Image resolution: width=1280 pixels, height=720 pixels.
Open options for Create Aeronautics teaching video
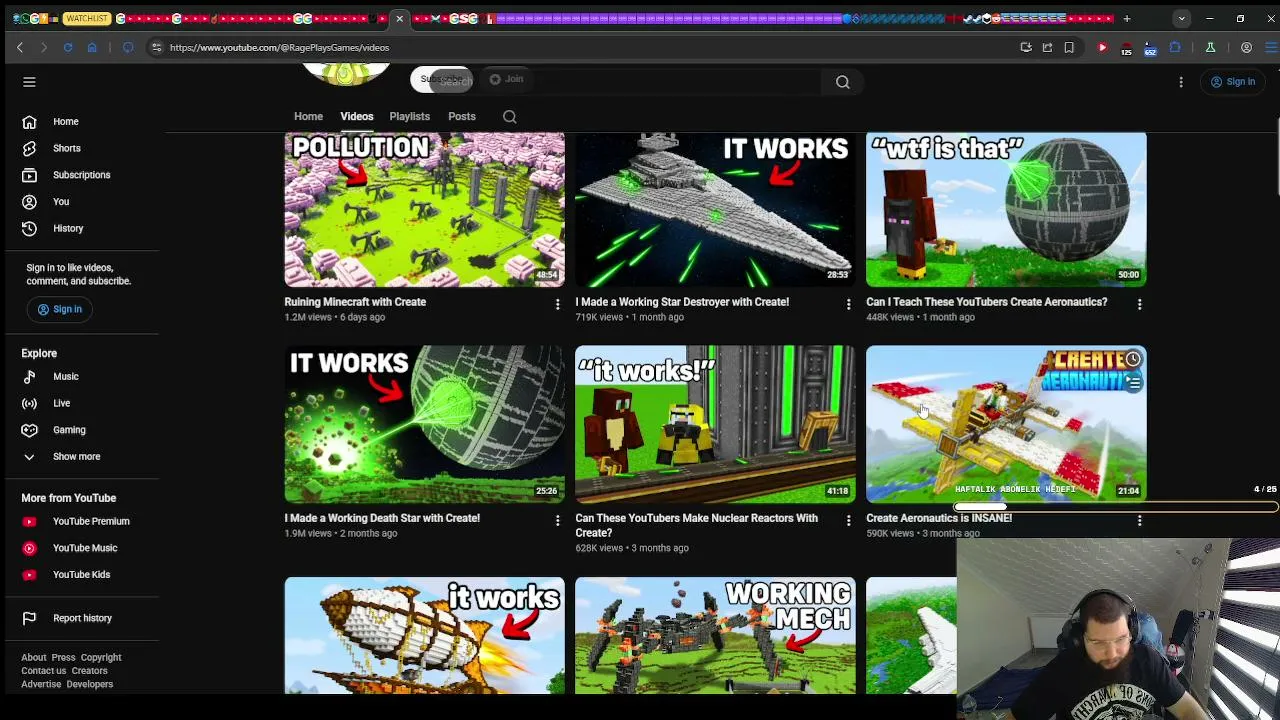click(x=1139, y=304)
